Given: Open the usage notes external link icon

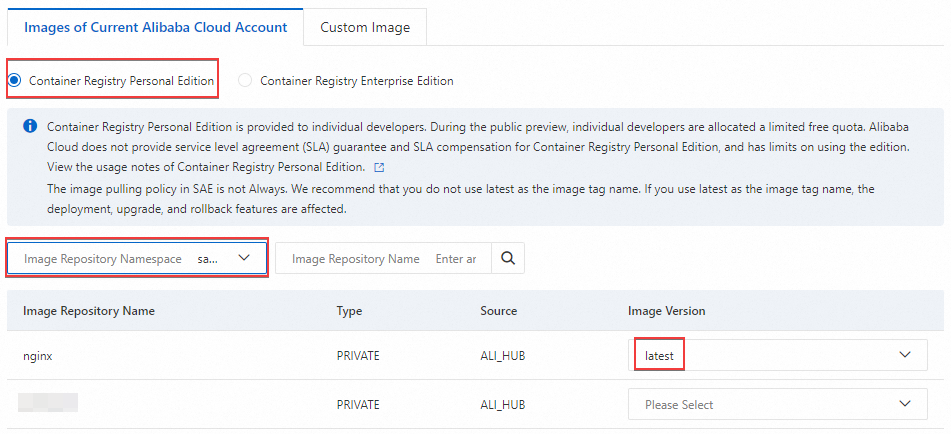Looking at the screenshot, I should pyautogui.click(x=378, y=167).
